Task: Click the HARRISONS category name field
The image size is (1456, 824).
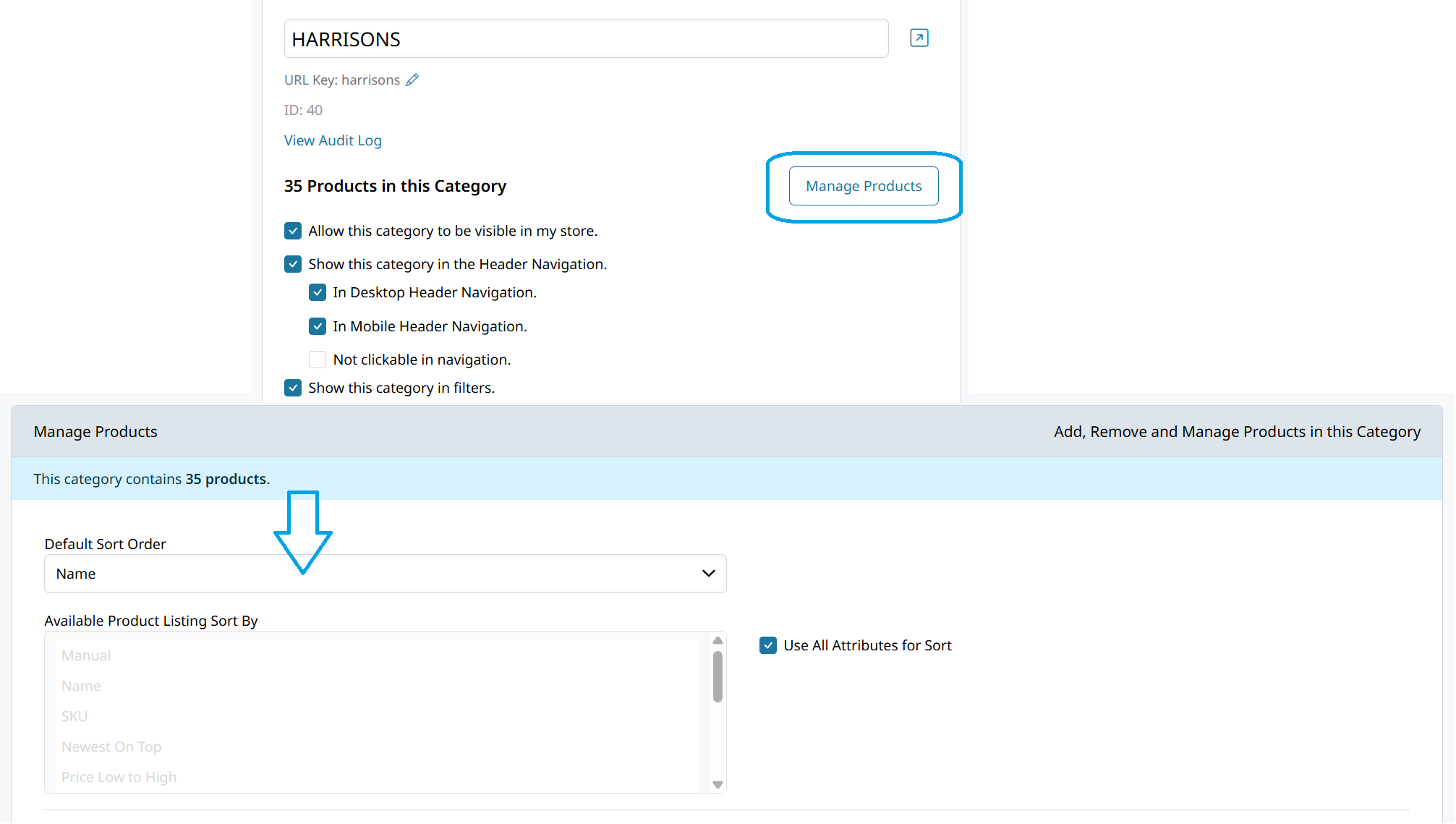Action: pos(586,39)
